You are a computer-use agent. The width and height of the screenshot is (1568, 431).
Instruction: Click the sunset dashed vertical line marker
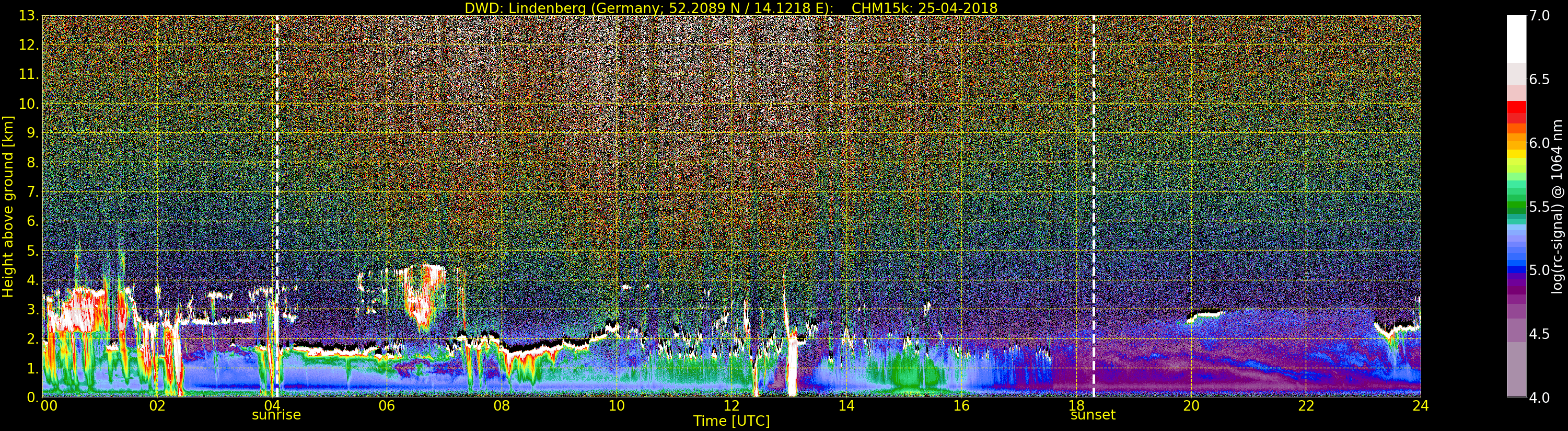click(1093, 206)
